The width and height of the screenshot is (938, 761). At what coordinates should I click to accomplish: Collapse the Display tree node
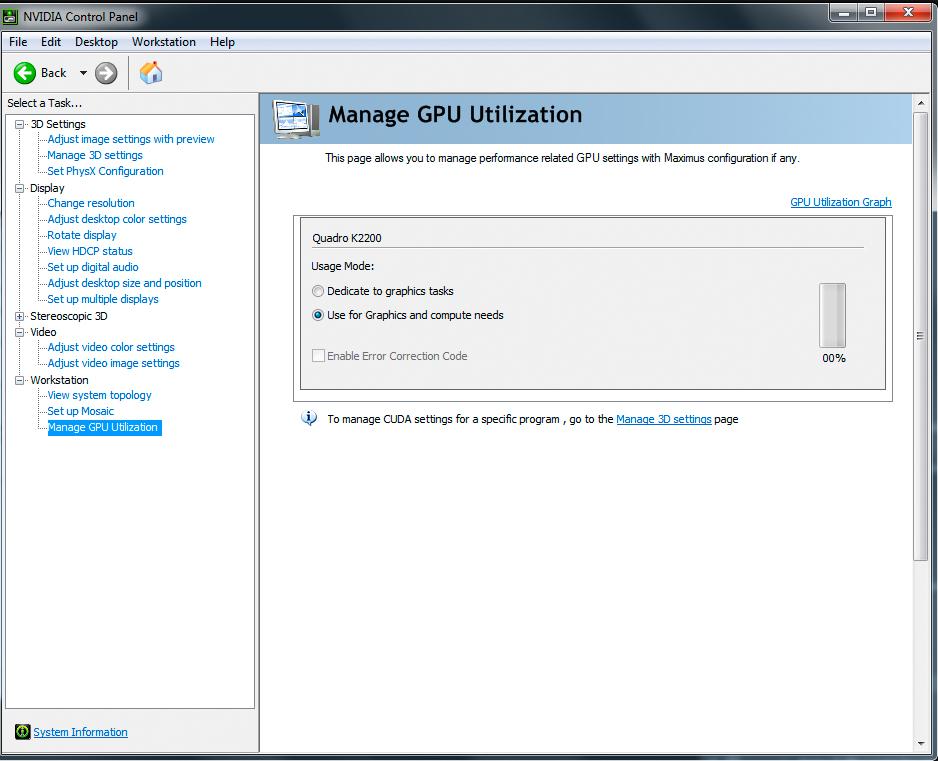(20, 188)
